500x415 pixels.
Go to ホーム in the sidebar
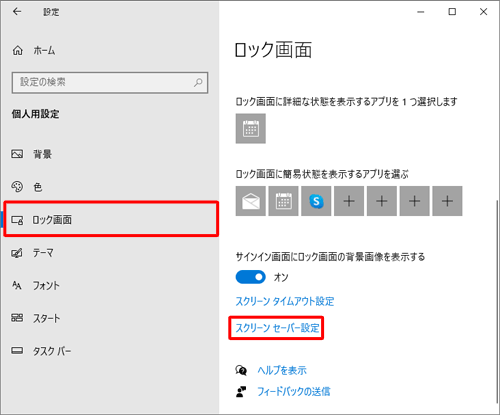click(44, 51)
